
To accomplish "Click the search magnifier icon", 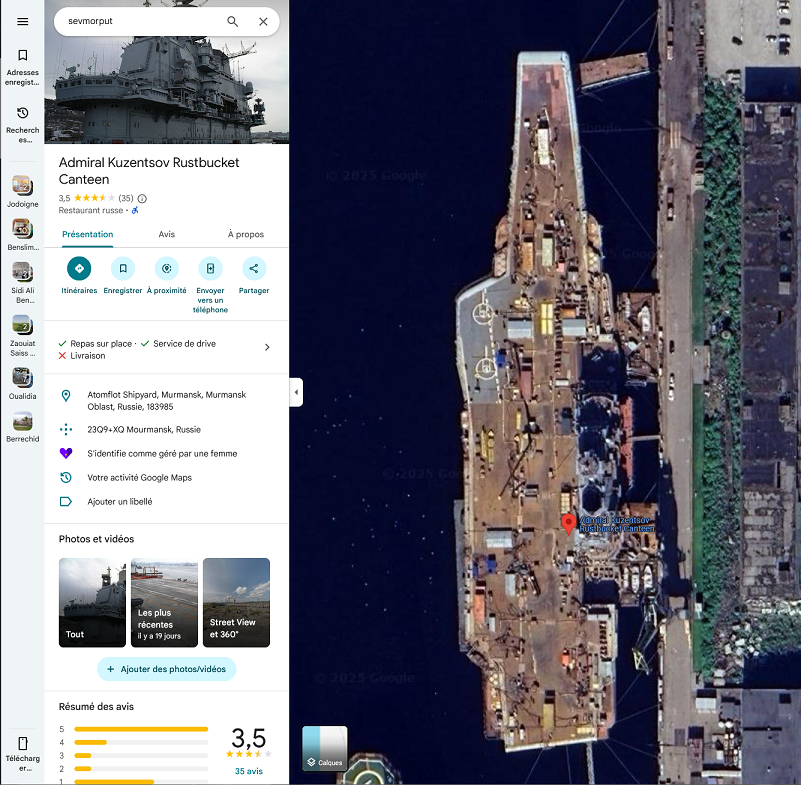I will [x=232, y=21].
